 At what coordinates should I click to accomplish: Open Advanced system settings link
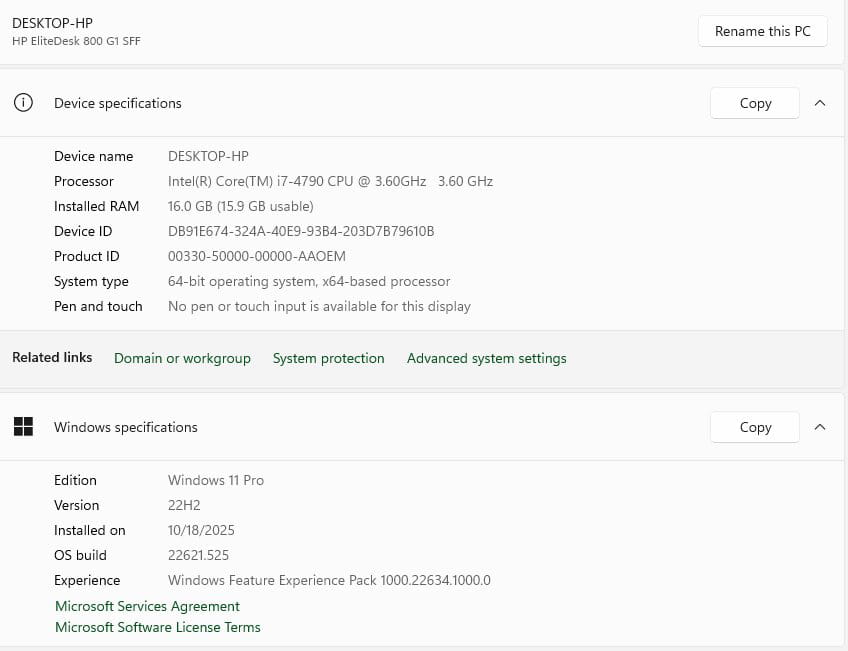486,358
